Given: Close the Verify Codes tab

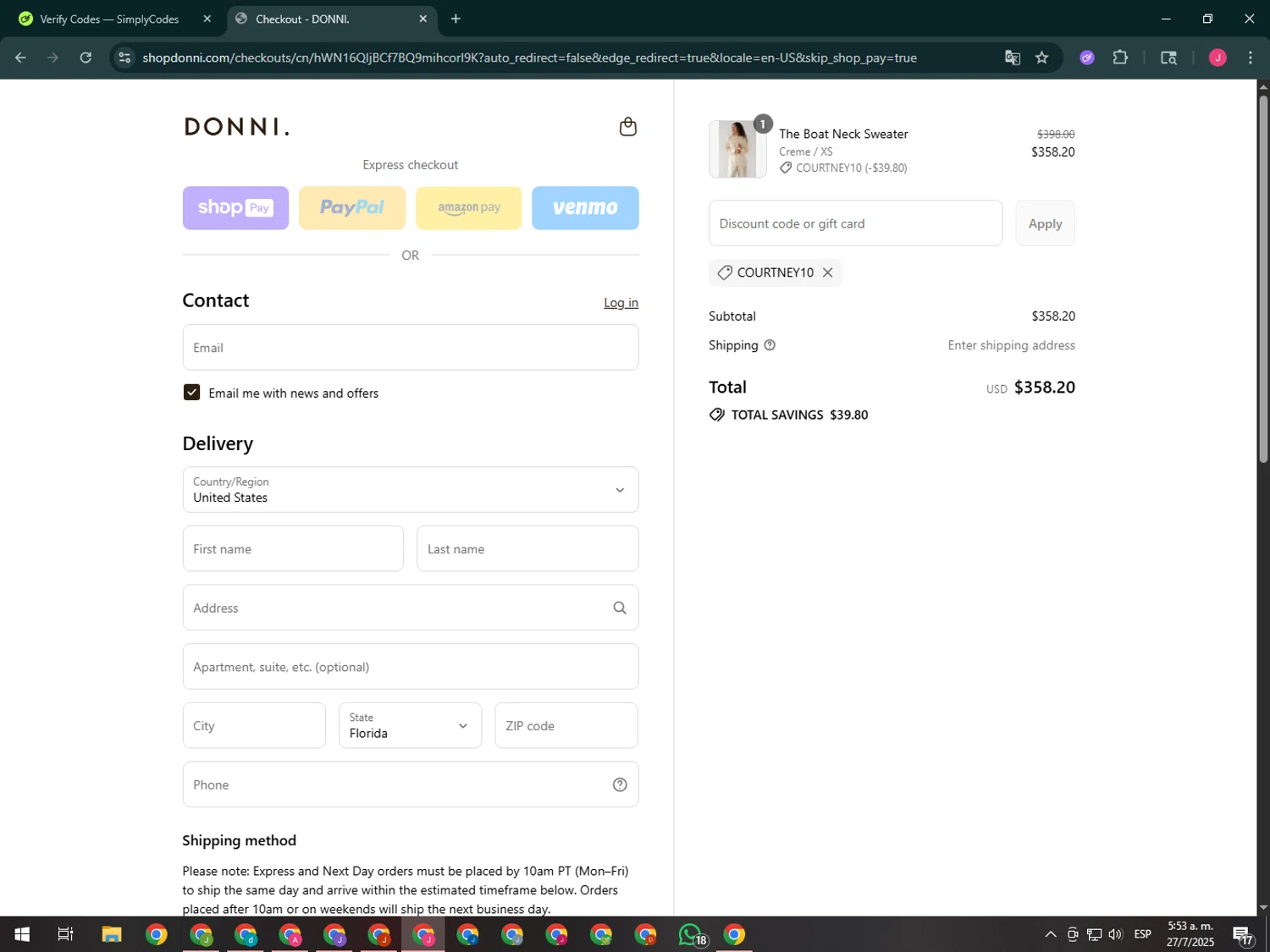Looking at the screenshot, I should [x=207, y=19].
